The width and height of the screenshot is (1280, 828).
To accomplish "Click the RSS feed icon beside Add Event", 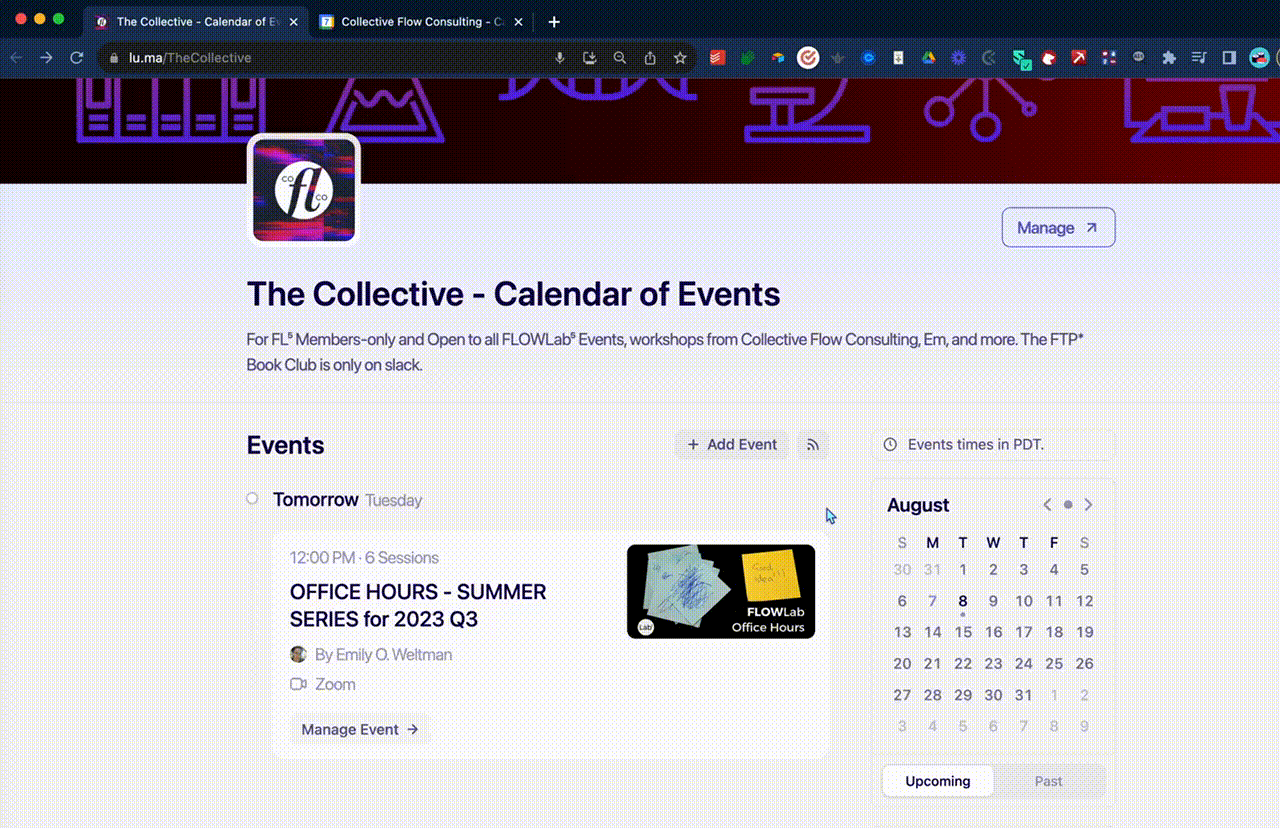I will point(813,445).
